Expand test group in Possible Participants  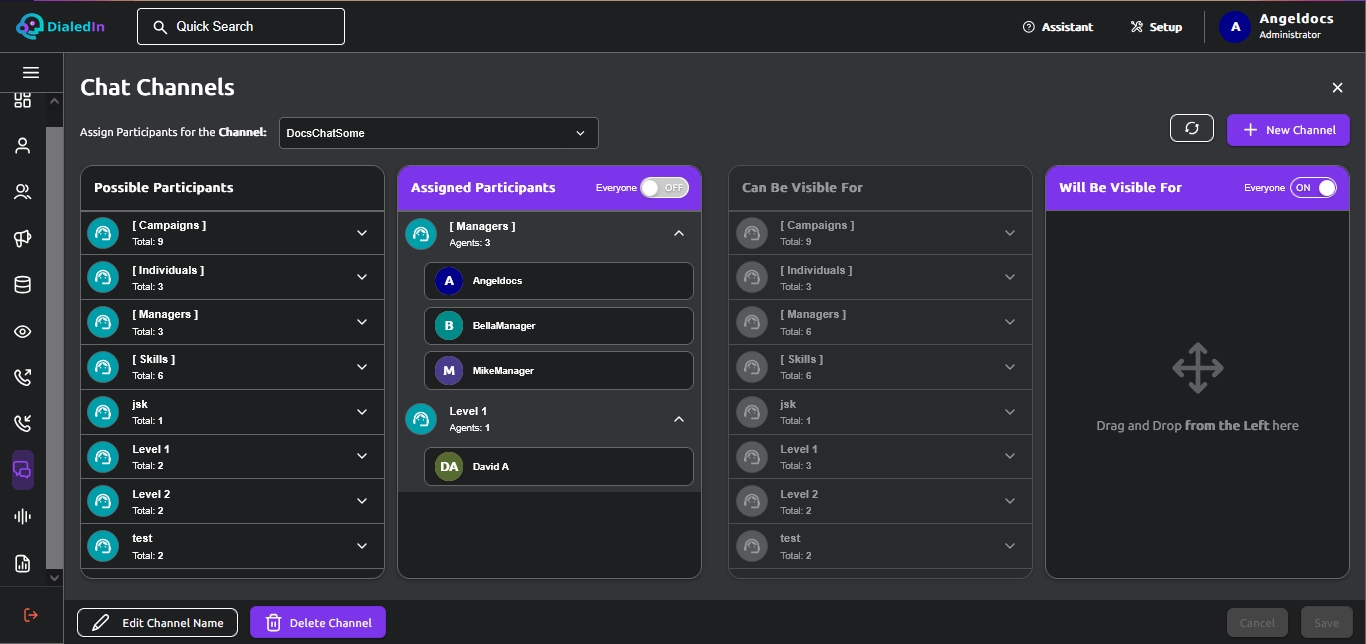[x=362, y=546]
